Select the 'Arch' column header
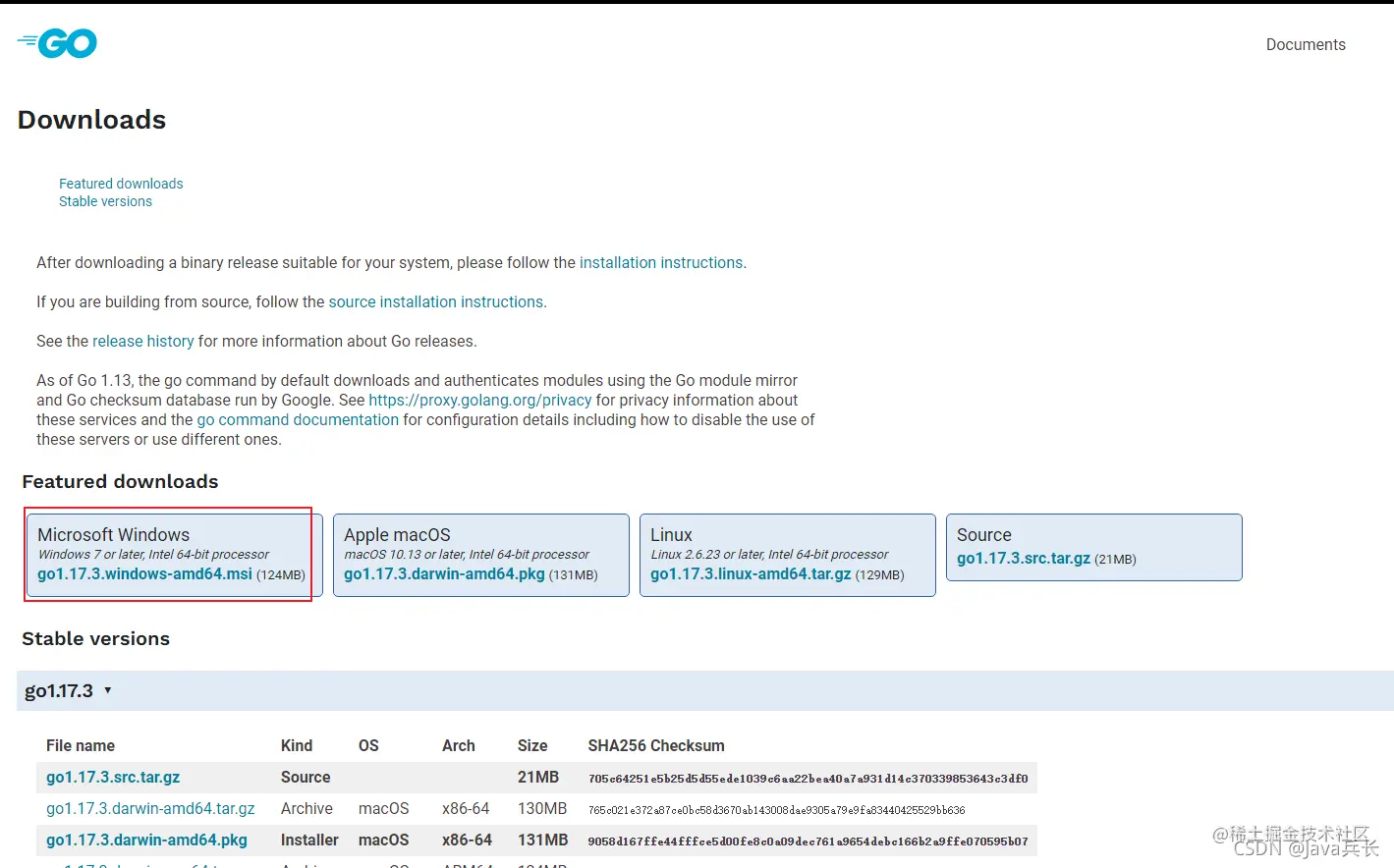Screen dimensions: 1394x868 coord(459,745)
